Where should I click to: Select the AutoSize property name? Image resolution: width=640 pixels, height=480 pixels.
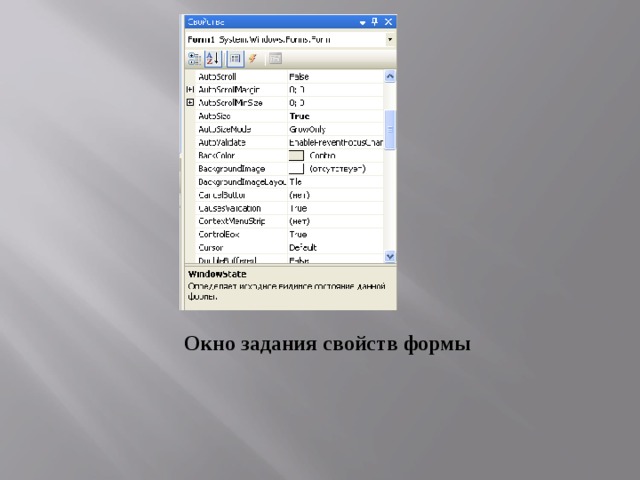[214, 116]
